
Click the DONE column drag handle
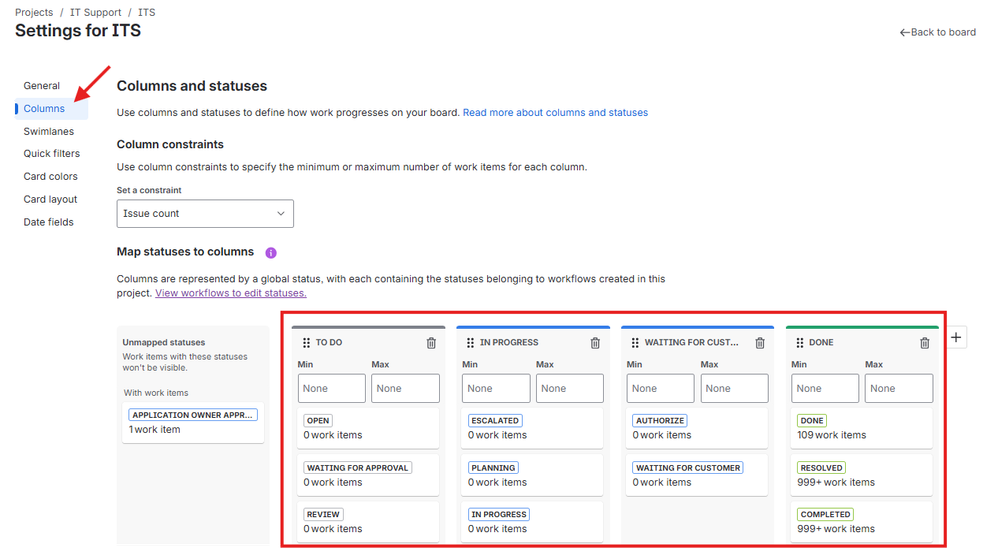coord(798,343)
